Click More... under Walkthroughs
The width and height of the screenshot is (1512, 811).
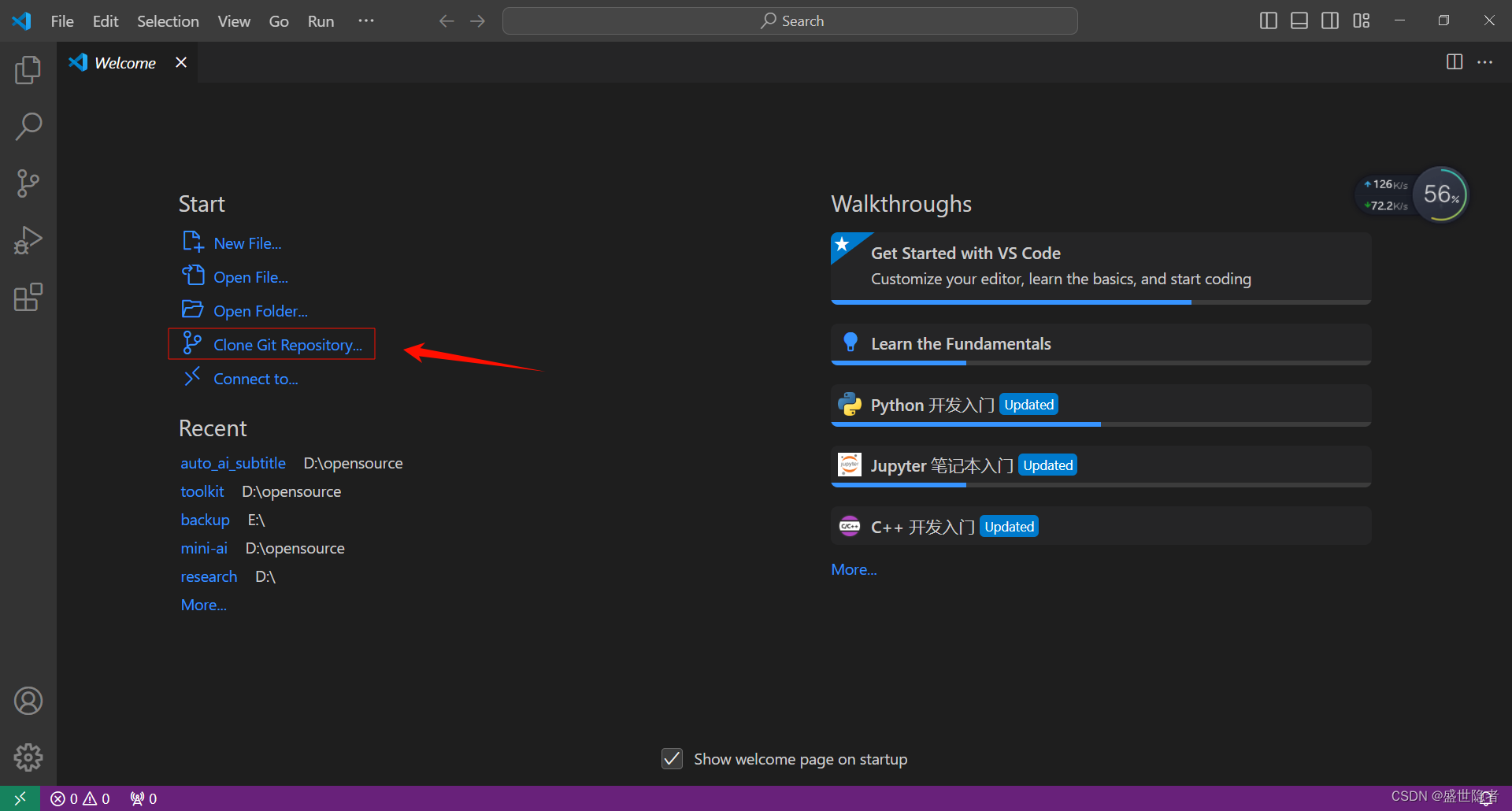[x=854, y=569]
